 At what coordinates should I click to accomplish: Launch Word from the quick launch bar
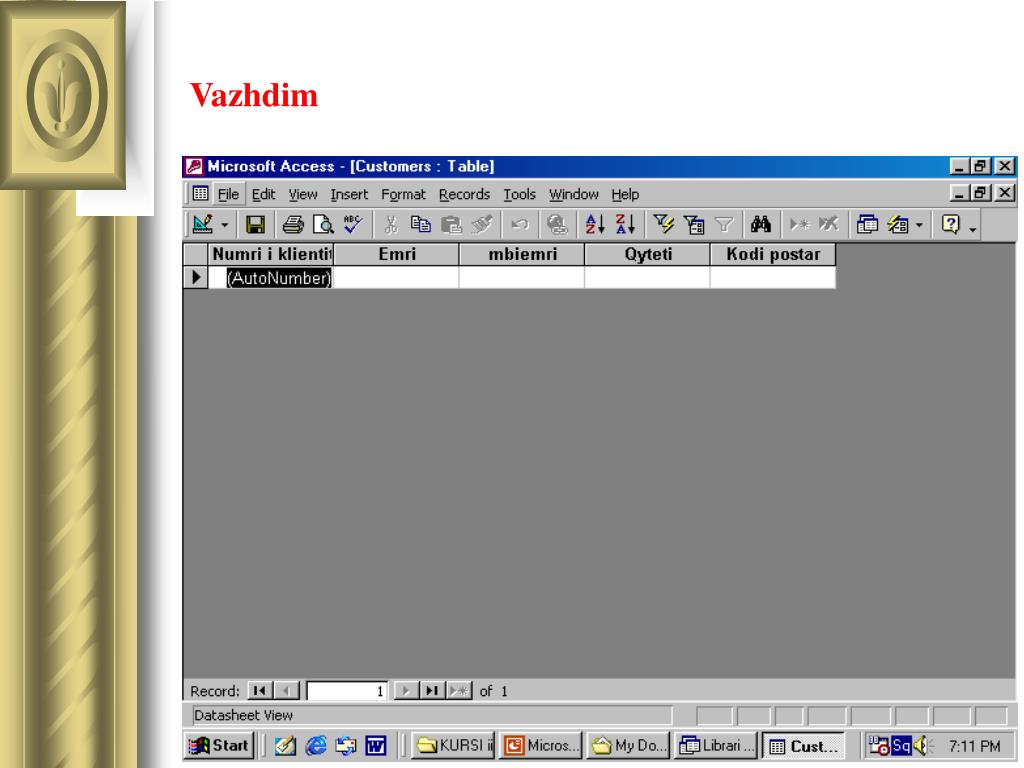click(x=376, y=745)
